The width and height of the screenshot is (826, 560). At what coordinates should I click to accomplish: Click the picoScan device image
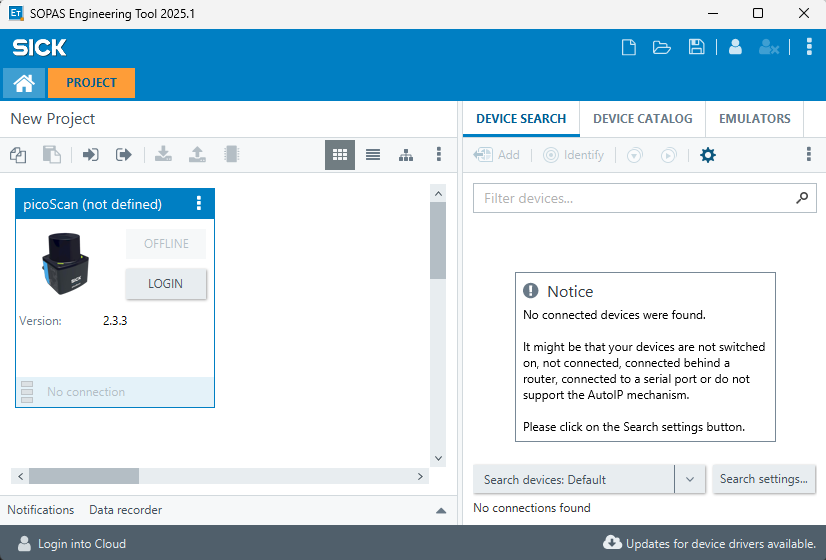click(65, 263)
